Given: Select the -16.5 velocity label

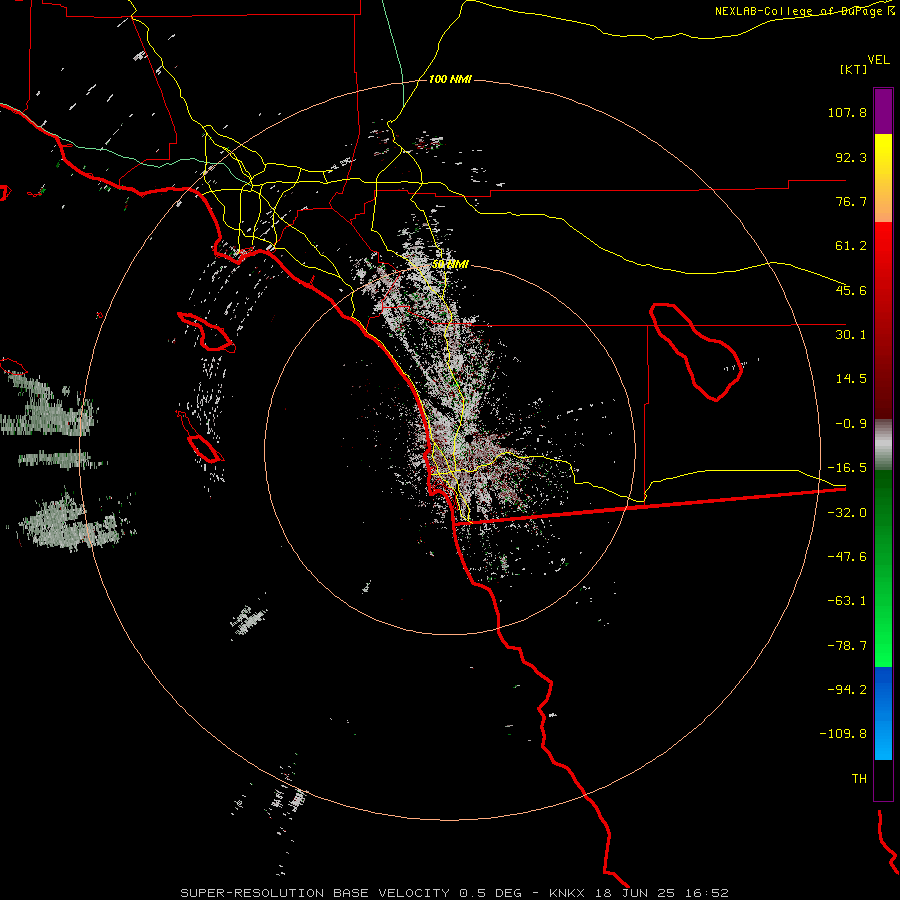Looking at the screenshot, I should (847, 468).
